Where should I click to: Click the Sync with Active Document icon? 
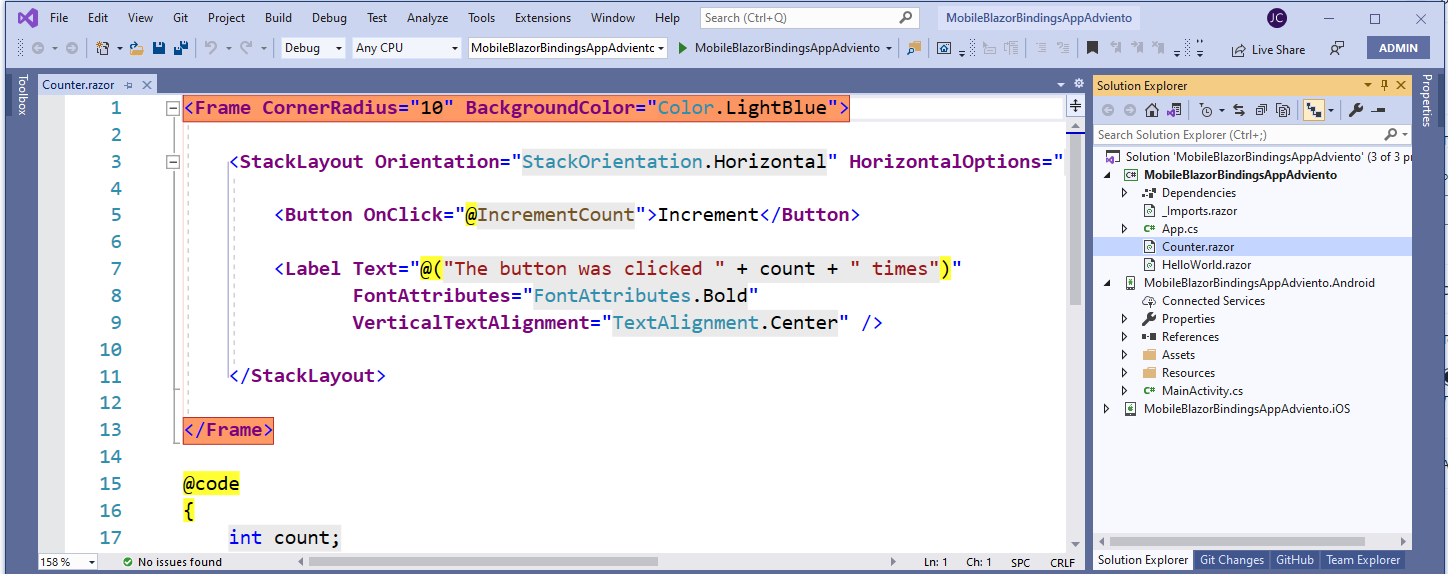pos(1239,110)
